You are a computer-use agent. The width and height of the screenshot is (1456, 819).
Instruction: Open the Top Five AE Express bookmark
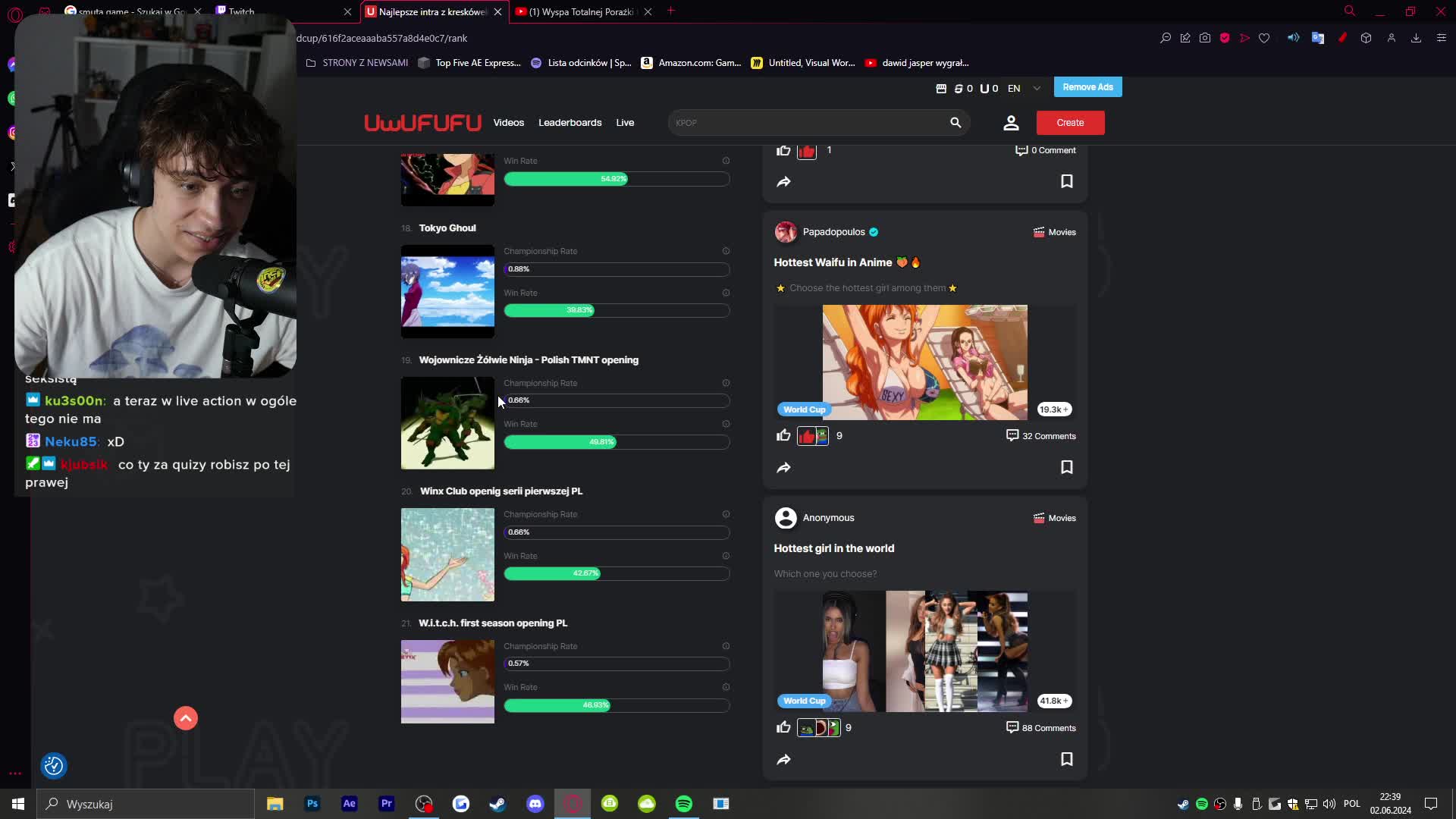470,63
